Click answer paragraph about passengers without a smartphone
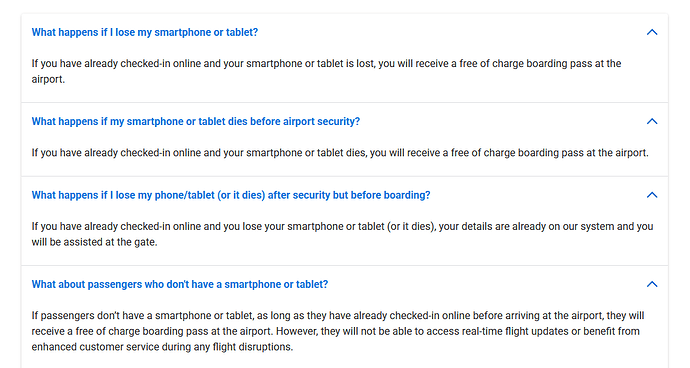This screenshot has width=690, height=368. (338, 331)
